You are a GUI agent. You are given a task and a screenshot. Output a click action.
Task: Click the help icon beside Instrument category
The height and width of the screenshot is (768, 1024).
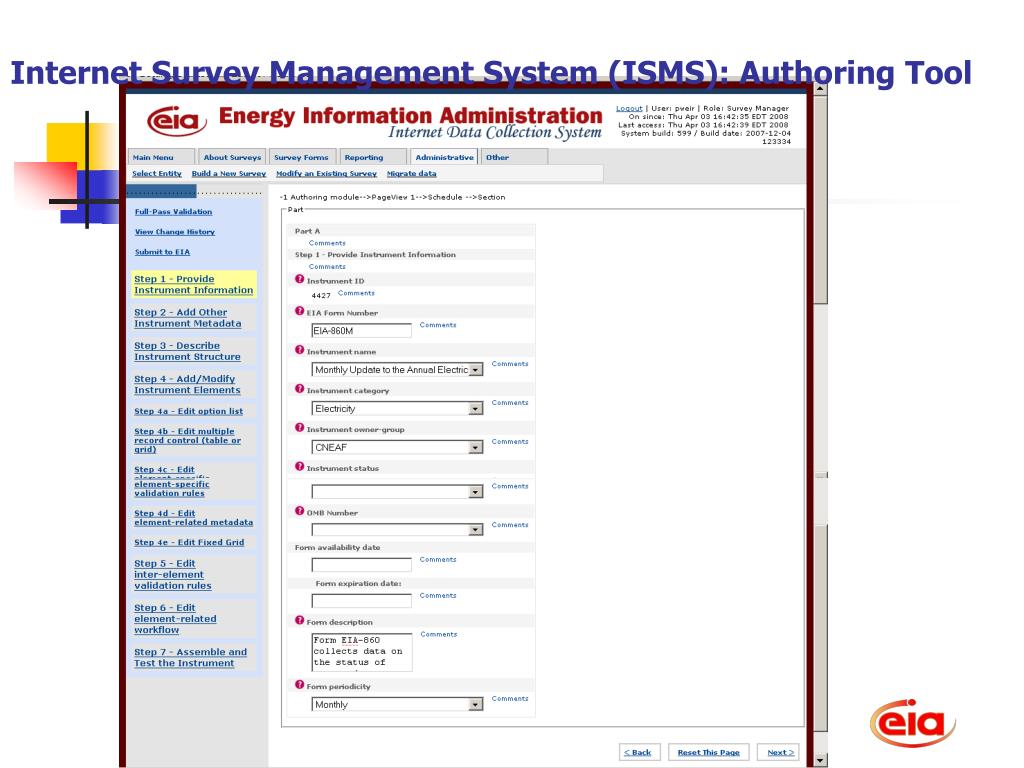click(300, 389)
